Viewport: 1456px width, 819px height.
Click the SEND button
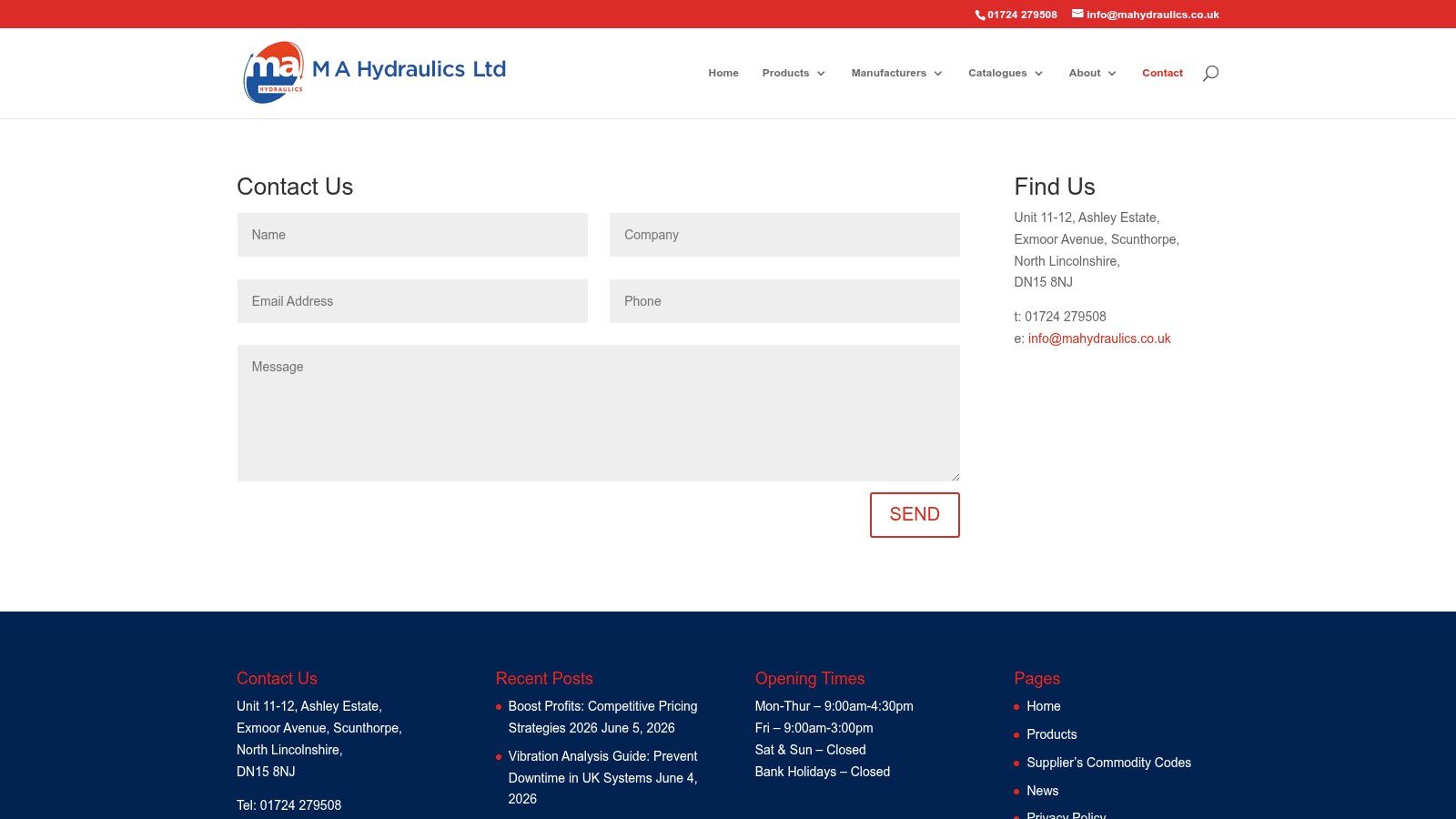[x=915, y=515]
